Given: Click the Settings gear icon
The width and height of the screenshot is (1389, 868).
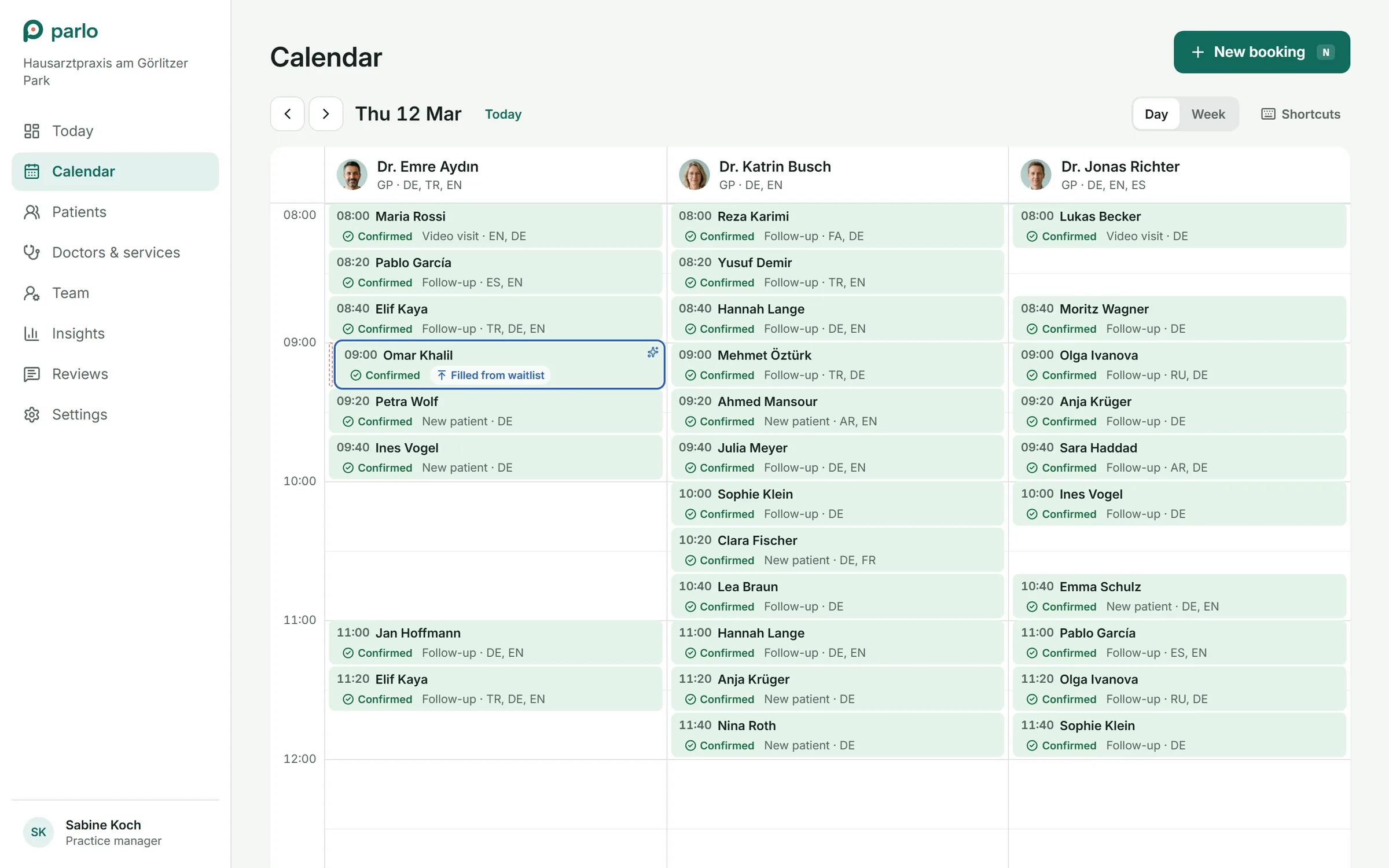Looking at the screenshot, I should click(32, 415).
